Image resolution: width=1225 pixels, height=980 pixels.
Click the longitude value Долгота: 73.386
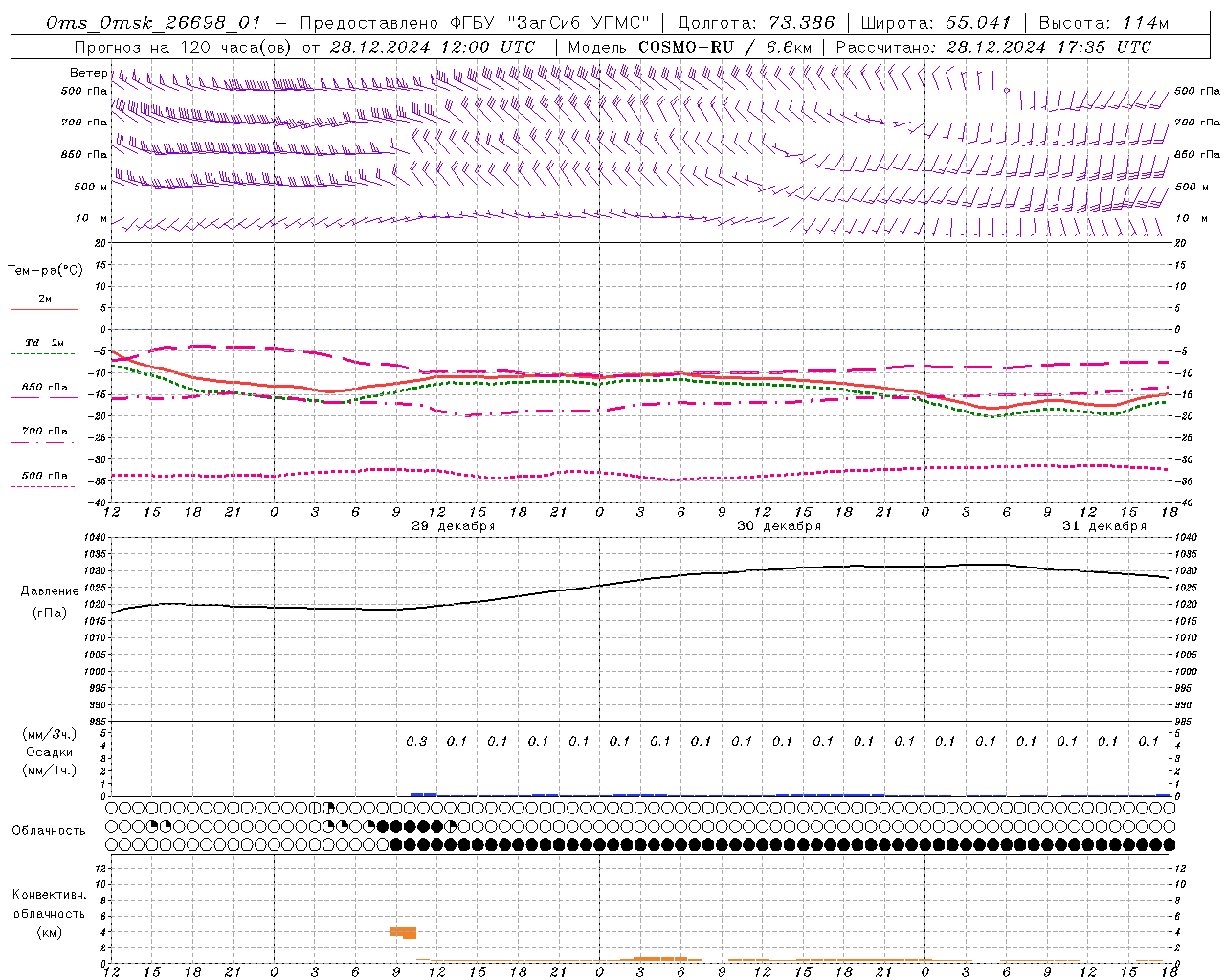point(756,23)
